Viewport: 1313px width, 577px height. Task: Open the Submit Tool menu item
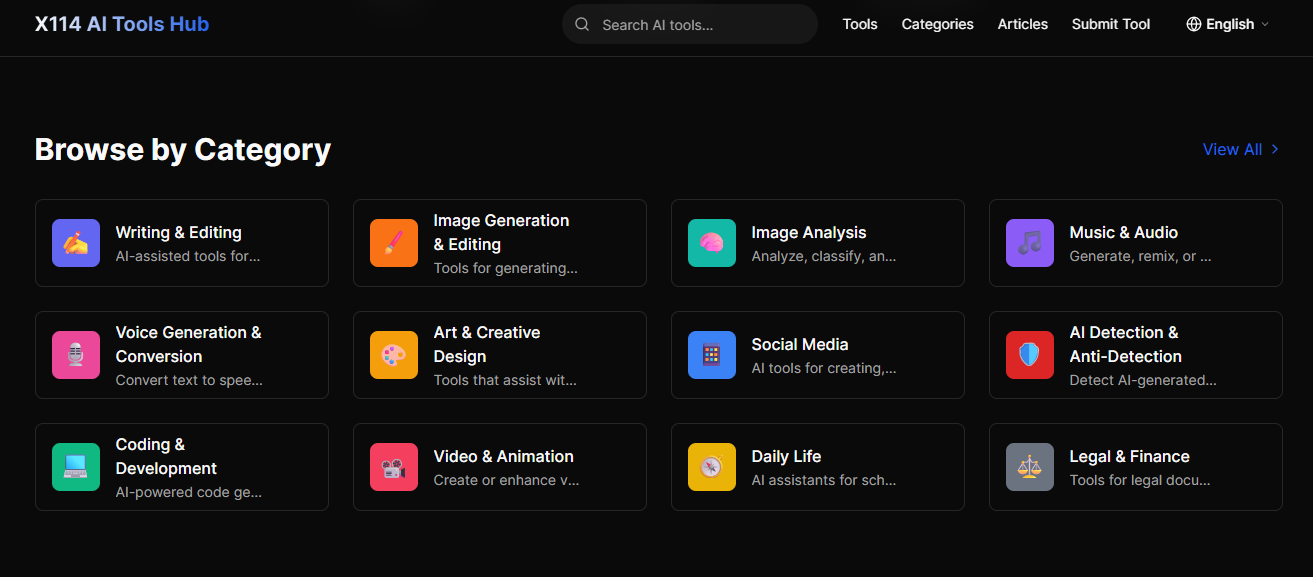[x=1111, y=24]
